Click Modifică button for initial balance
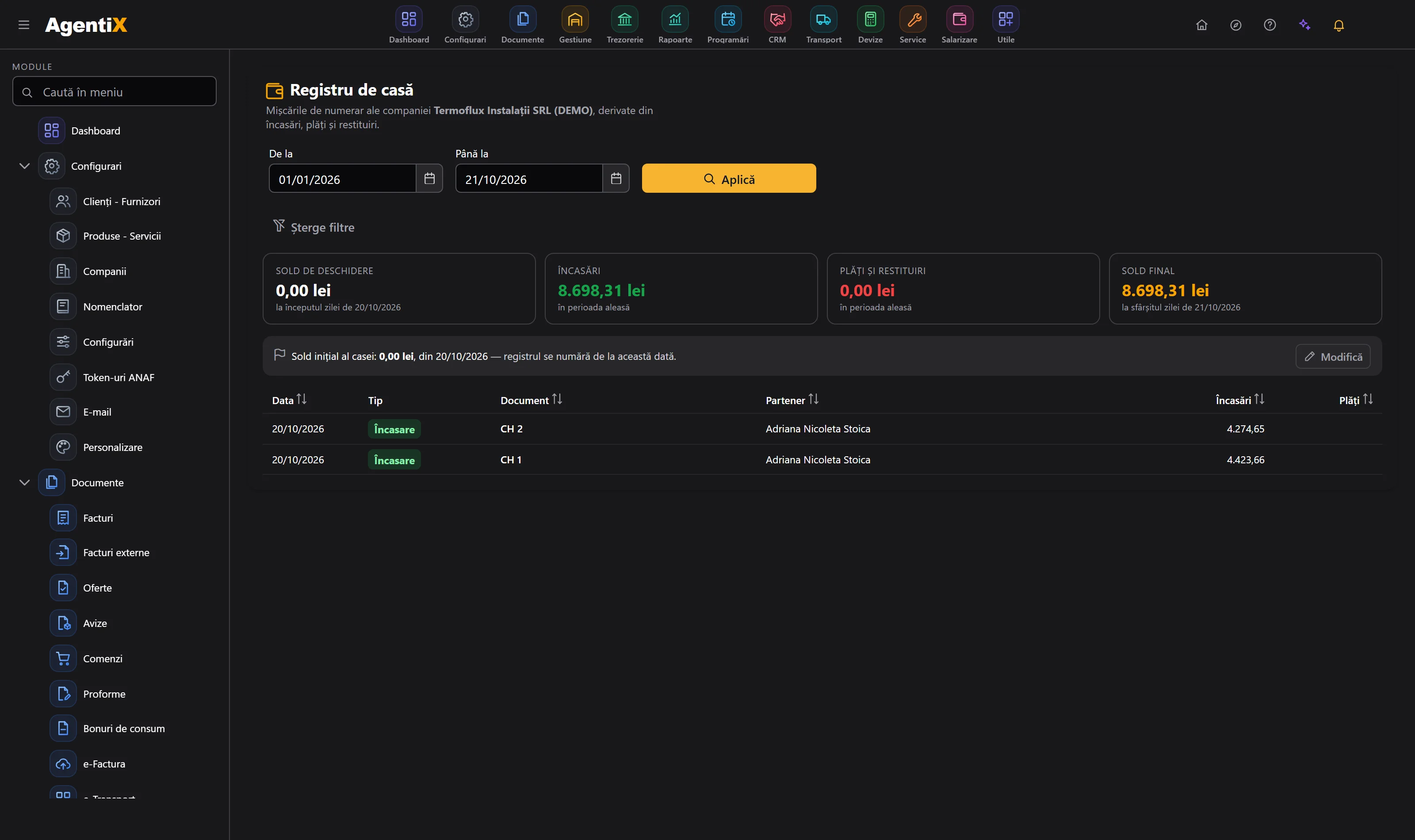 click(x=1333, y=357)
